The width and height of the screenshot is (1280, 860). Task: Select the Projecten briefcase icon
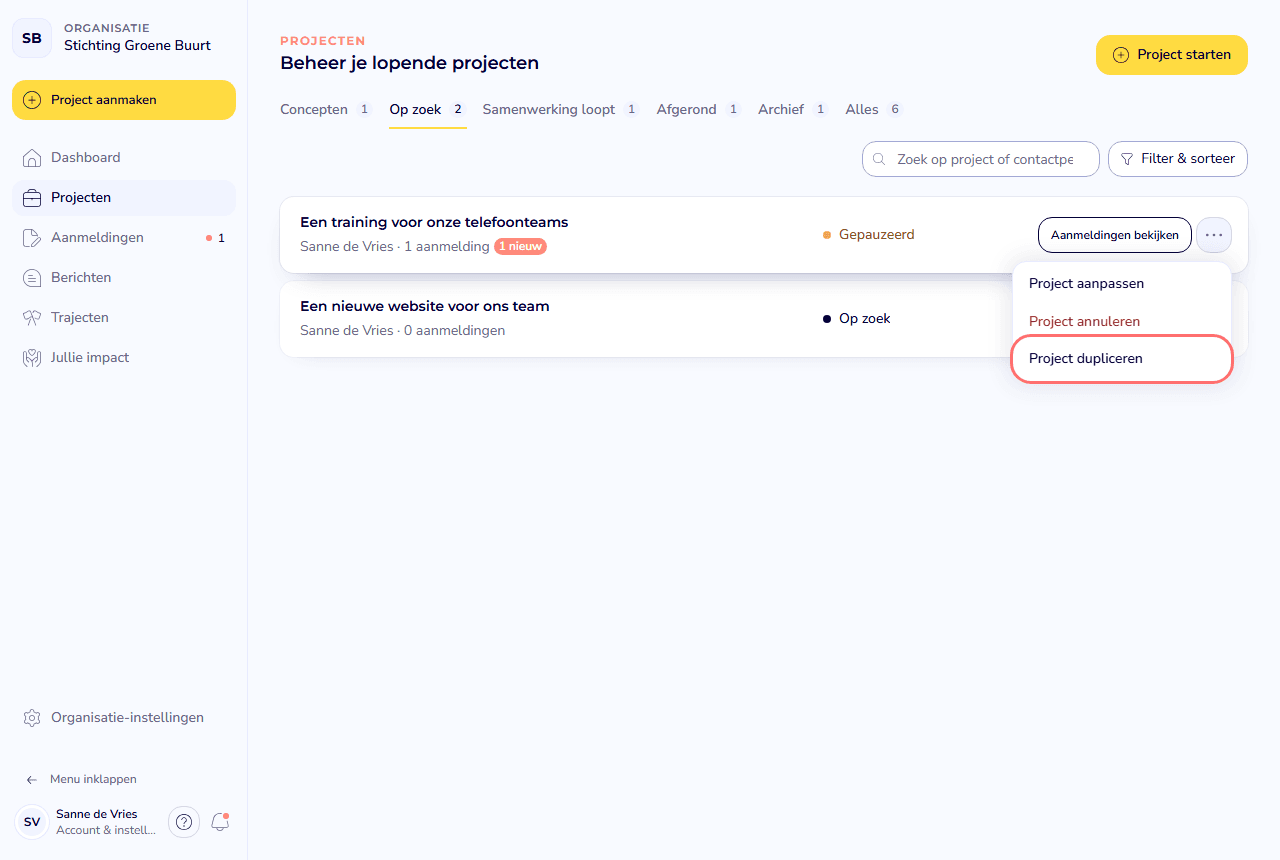coord(32,198)
